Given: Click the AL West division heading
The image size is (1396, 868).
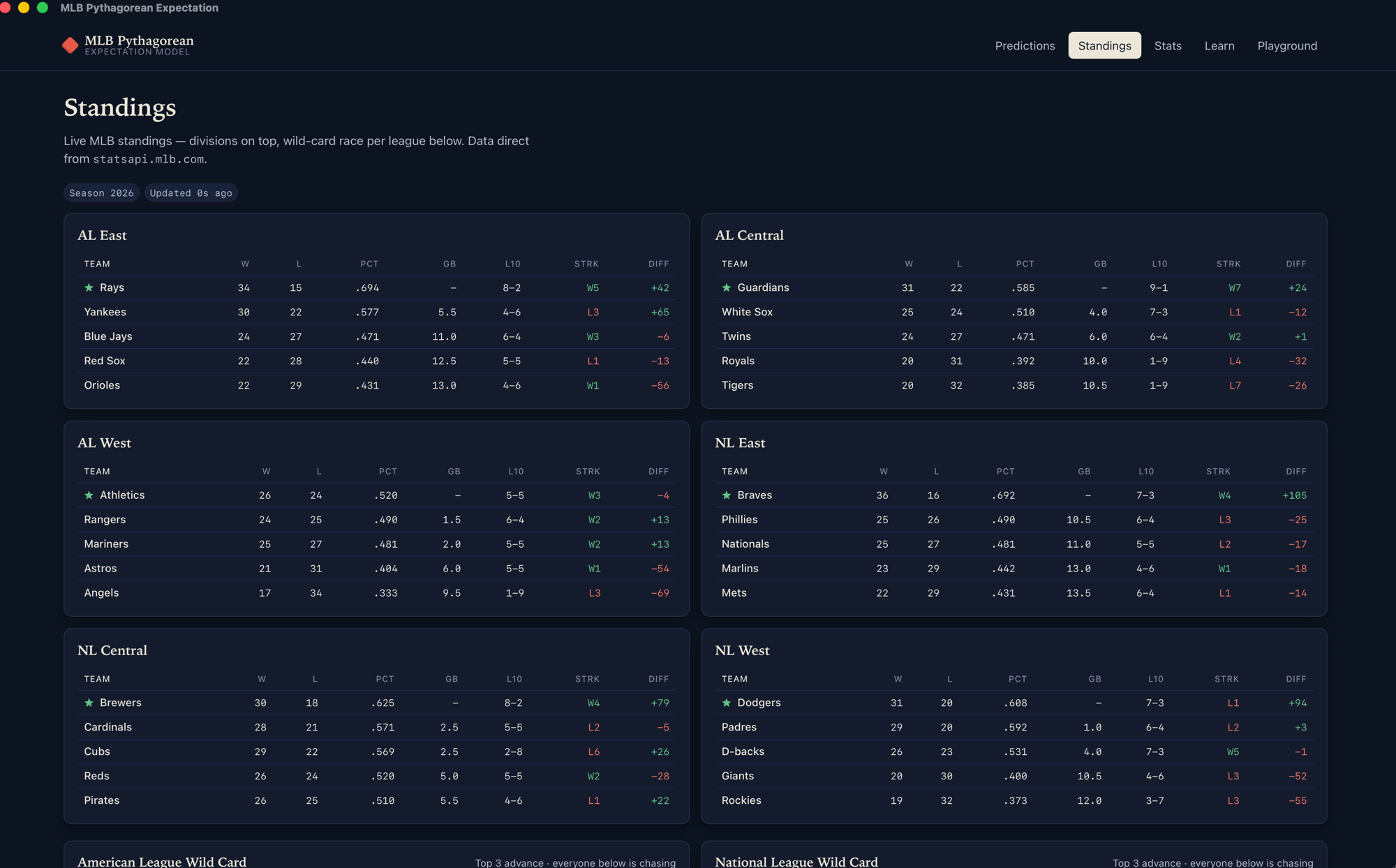Looking at the screenshot, I should tap(104, 443).
